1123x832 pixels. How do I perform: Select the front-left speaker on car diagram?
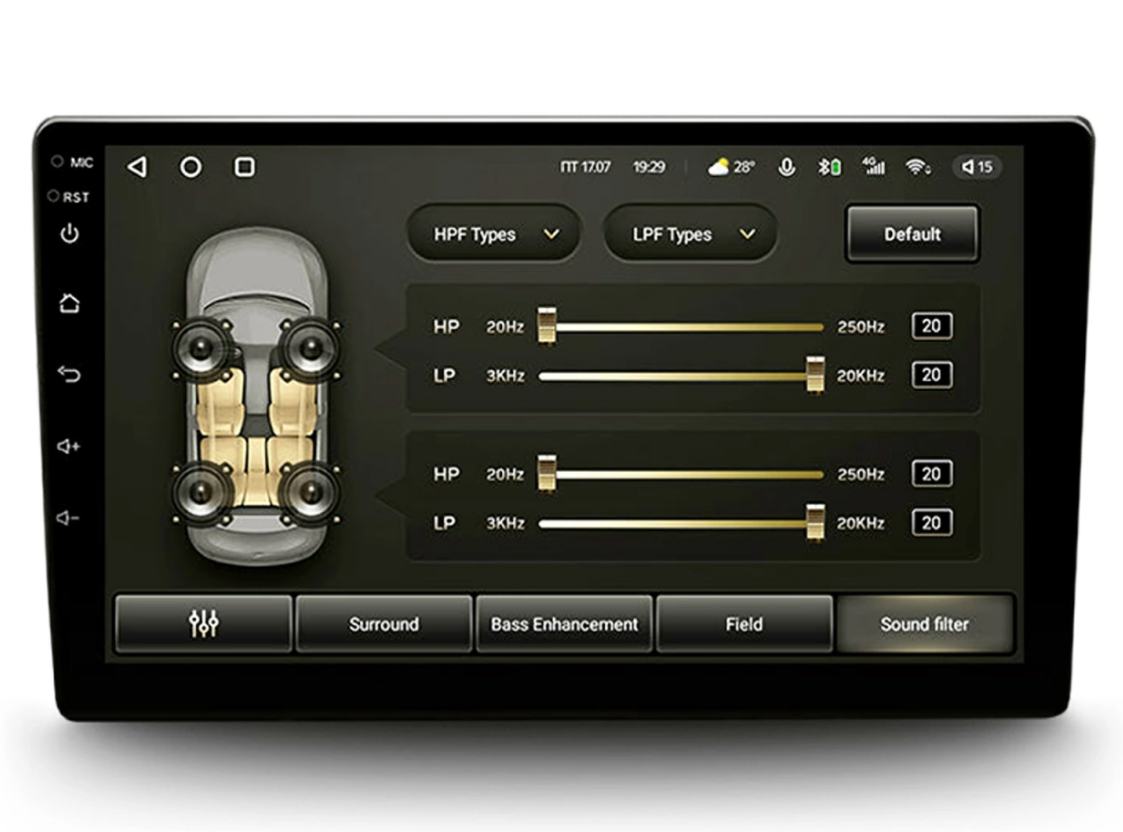pos(201,349)
